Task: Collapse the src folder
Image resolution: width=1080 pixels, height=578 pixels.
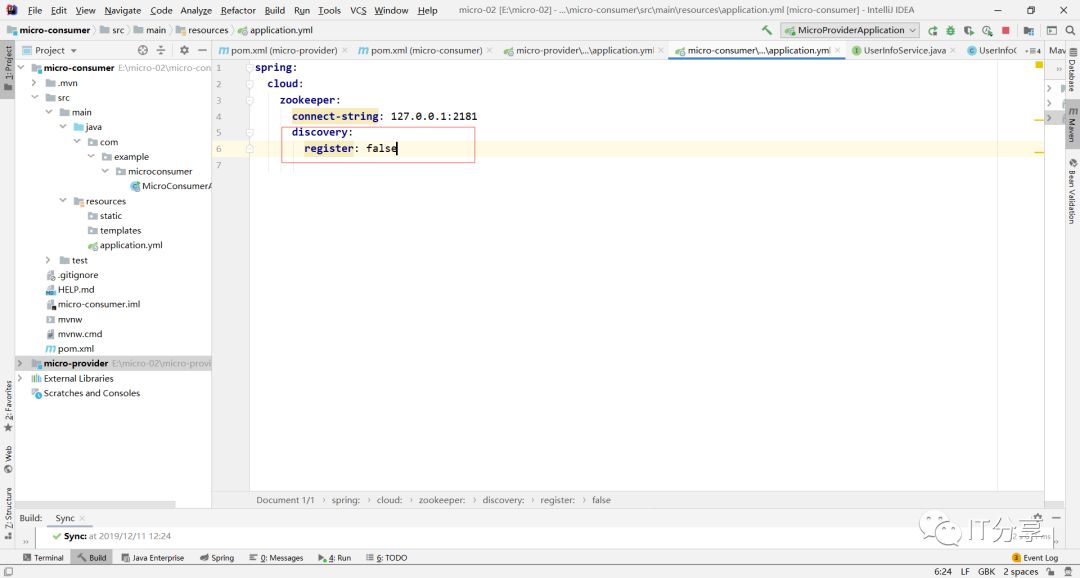Action: (34, 97)
